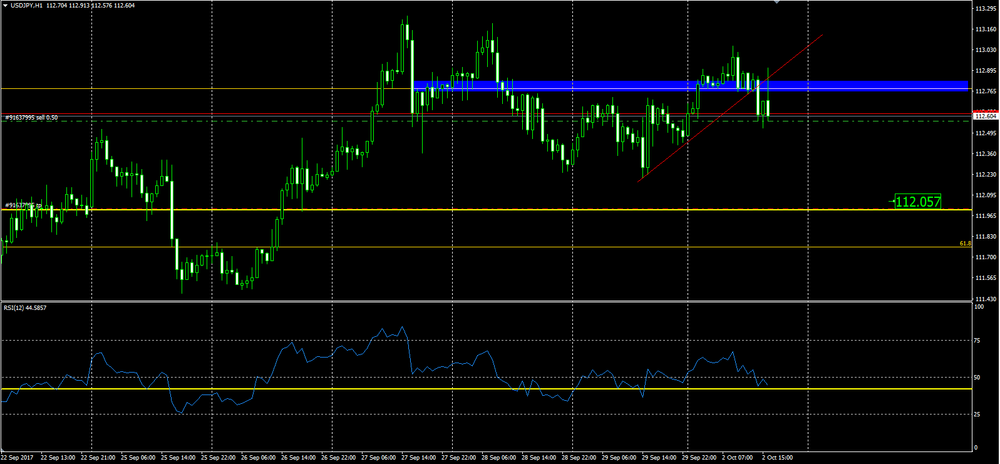Click the green 112.057 price label
This screenshot has width=1000, height=464.
(918, 202)
